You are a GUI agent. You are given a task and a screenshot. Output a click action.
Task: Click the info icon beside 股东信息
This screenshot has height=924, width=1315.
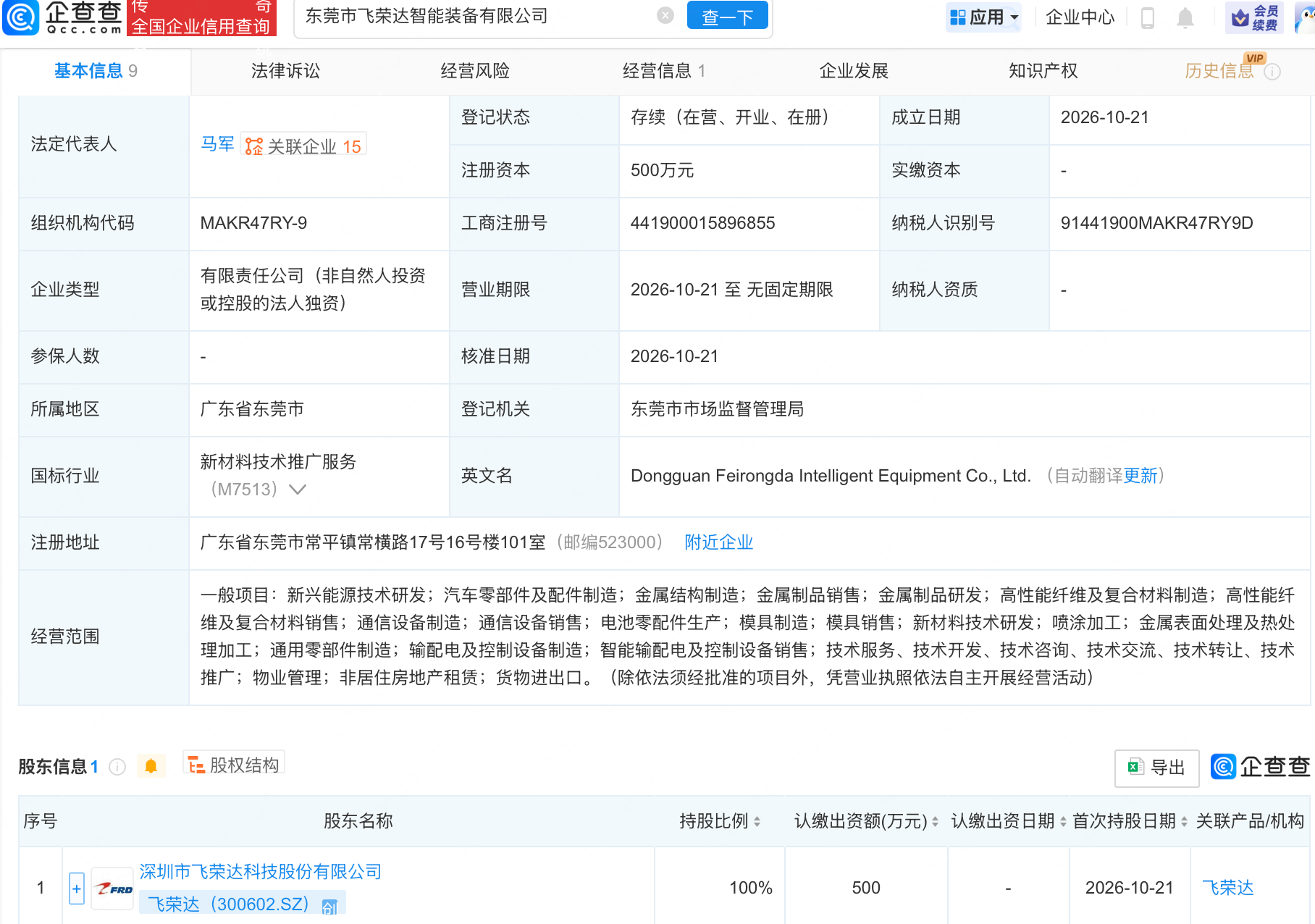[117, 767]
